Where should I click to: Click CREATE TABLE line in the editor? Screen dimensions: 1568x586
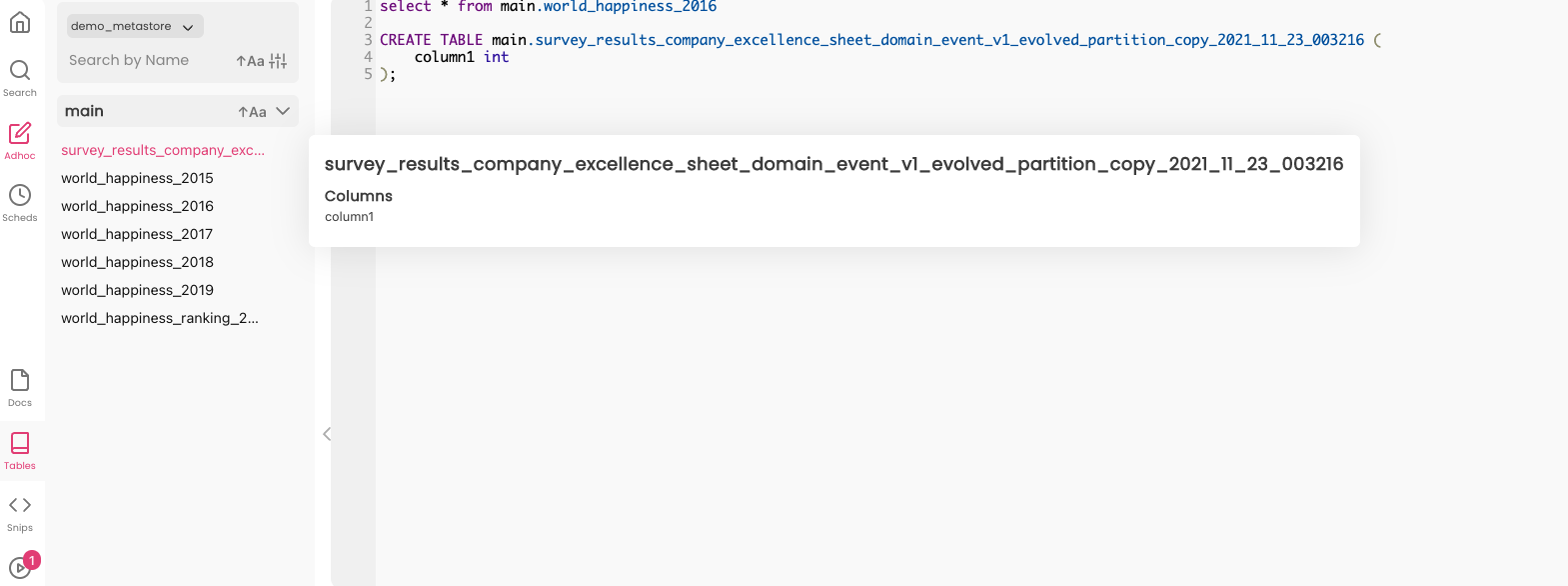[x=879, y=40]
